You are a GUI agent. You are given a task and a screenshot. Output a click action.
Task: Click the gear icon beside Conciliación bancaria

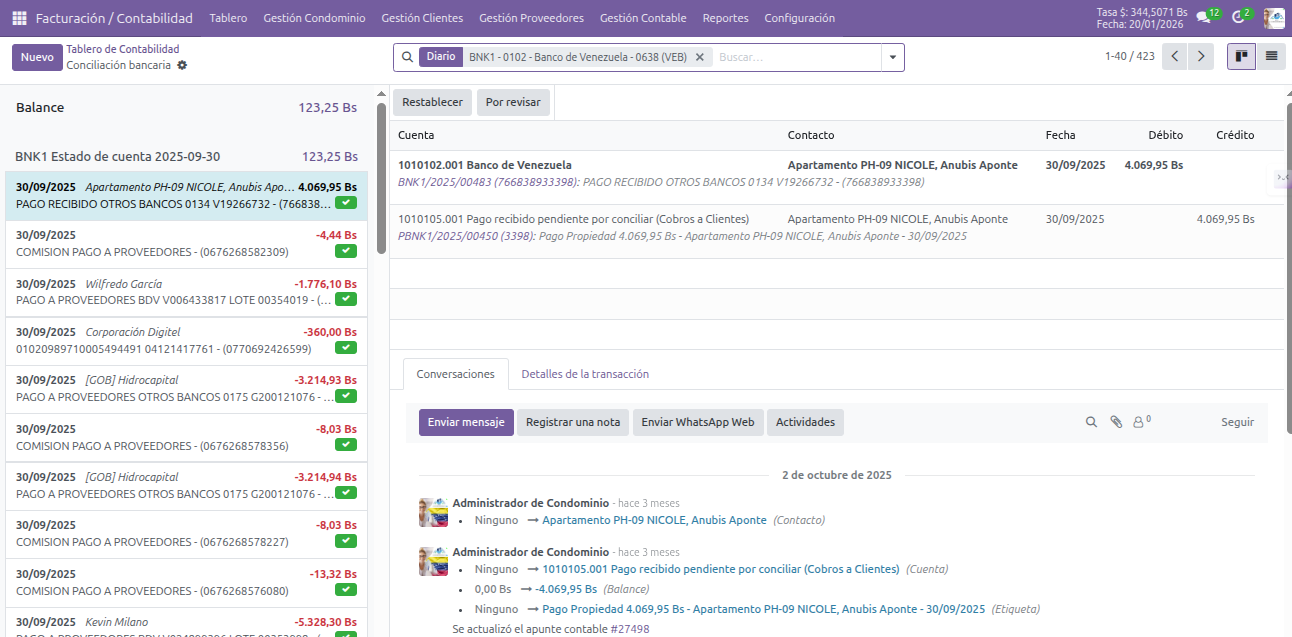coord(182,65)
